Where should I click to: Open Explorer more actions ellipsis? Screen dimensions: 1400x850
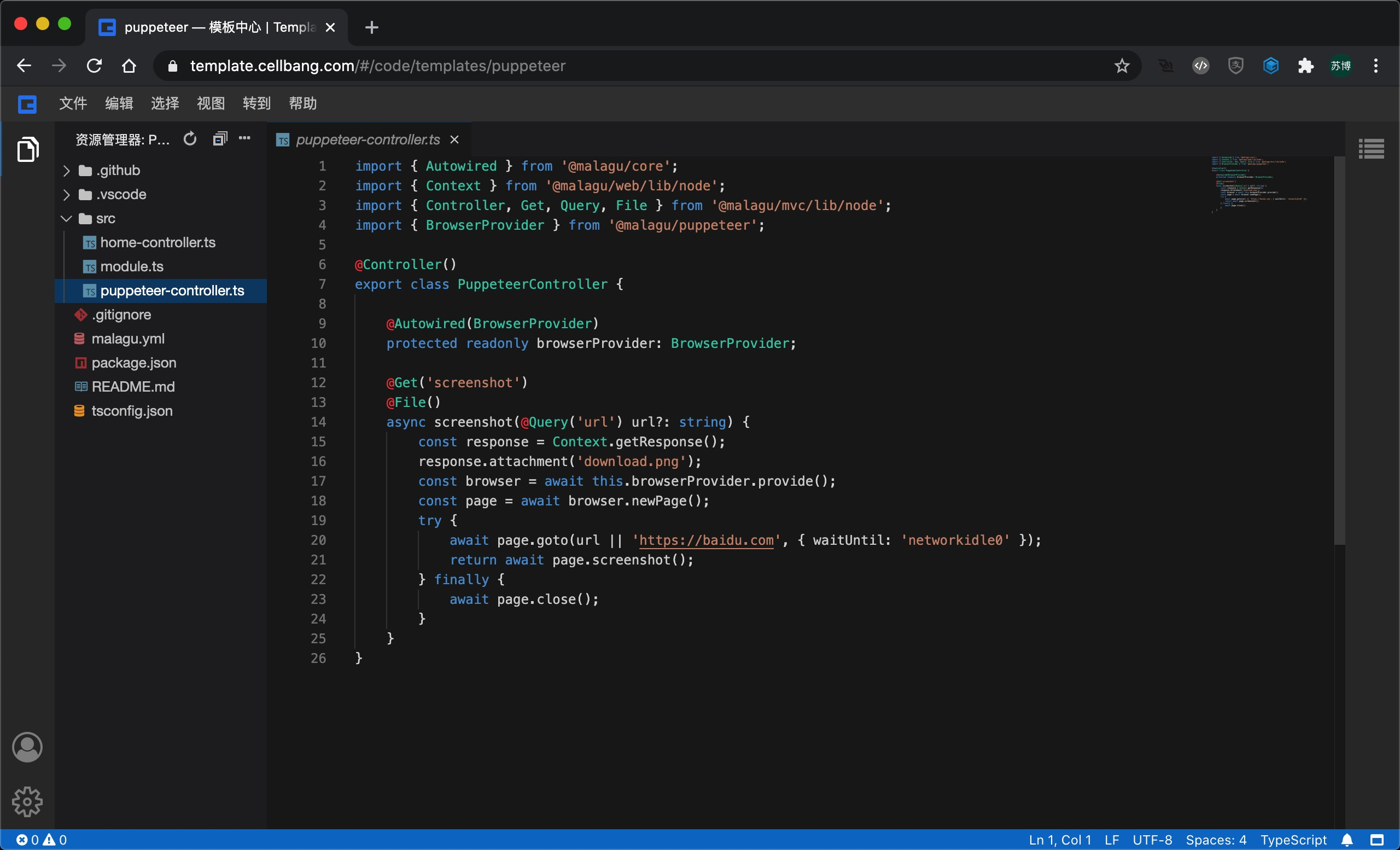tap(245, 138)
